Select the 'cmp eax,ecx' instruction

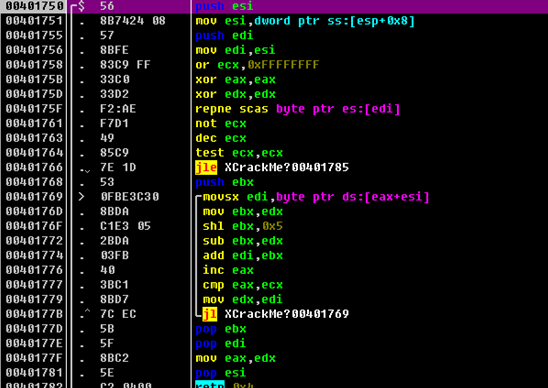[x=243, y=285]
